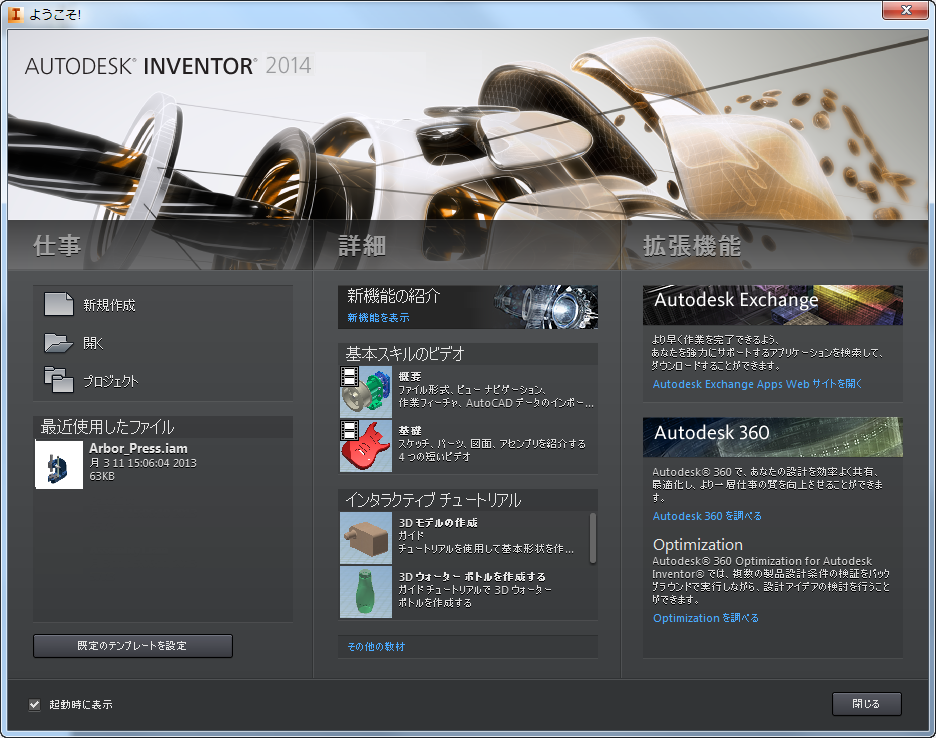Open the 3D モデルの作成 tutorial thumbnail
Image resolution: width=936 pixels, height=738 pixels.
click(365, 538)
